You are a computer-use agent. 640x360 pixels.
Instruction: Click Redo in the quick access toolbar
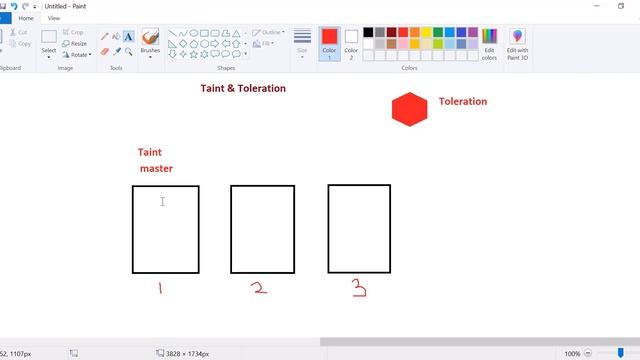coord(25,6)
